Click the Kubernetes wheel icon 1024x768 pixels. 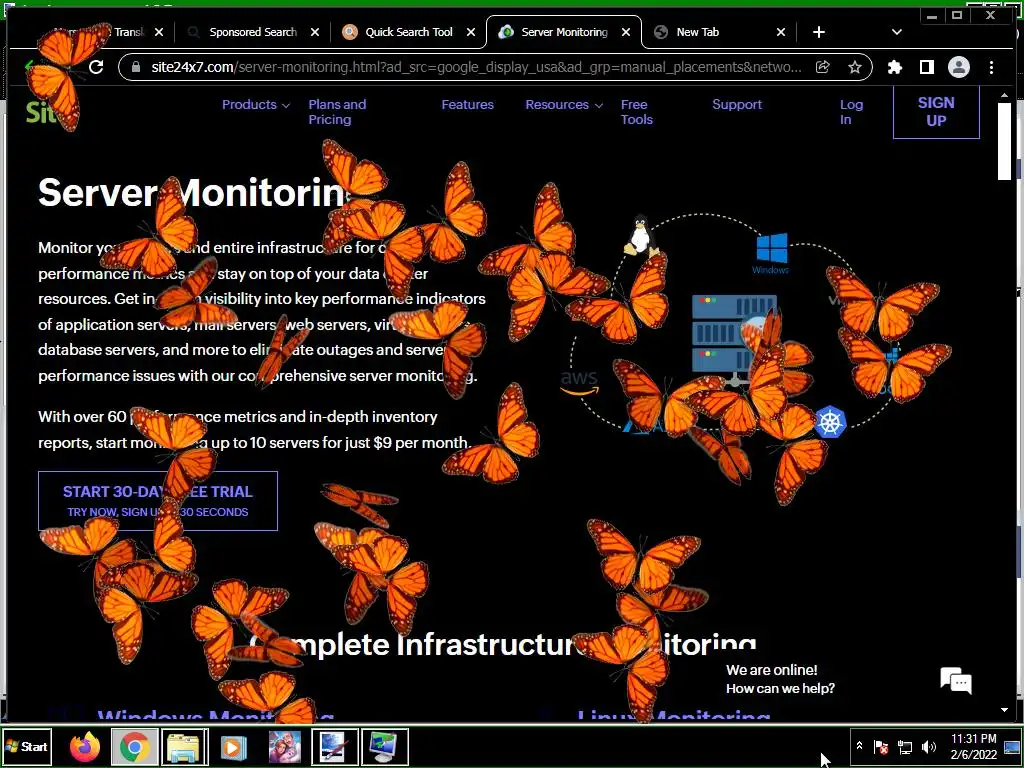tap(830, 422)
